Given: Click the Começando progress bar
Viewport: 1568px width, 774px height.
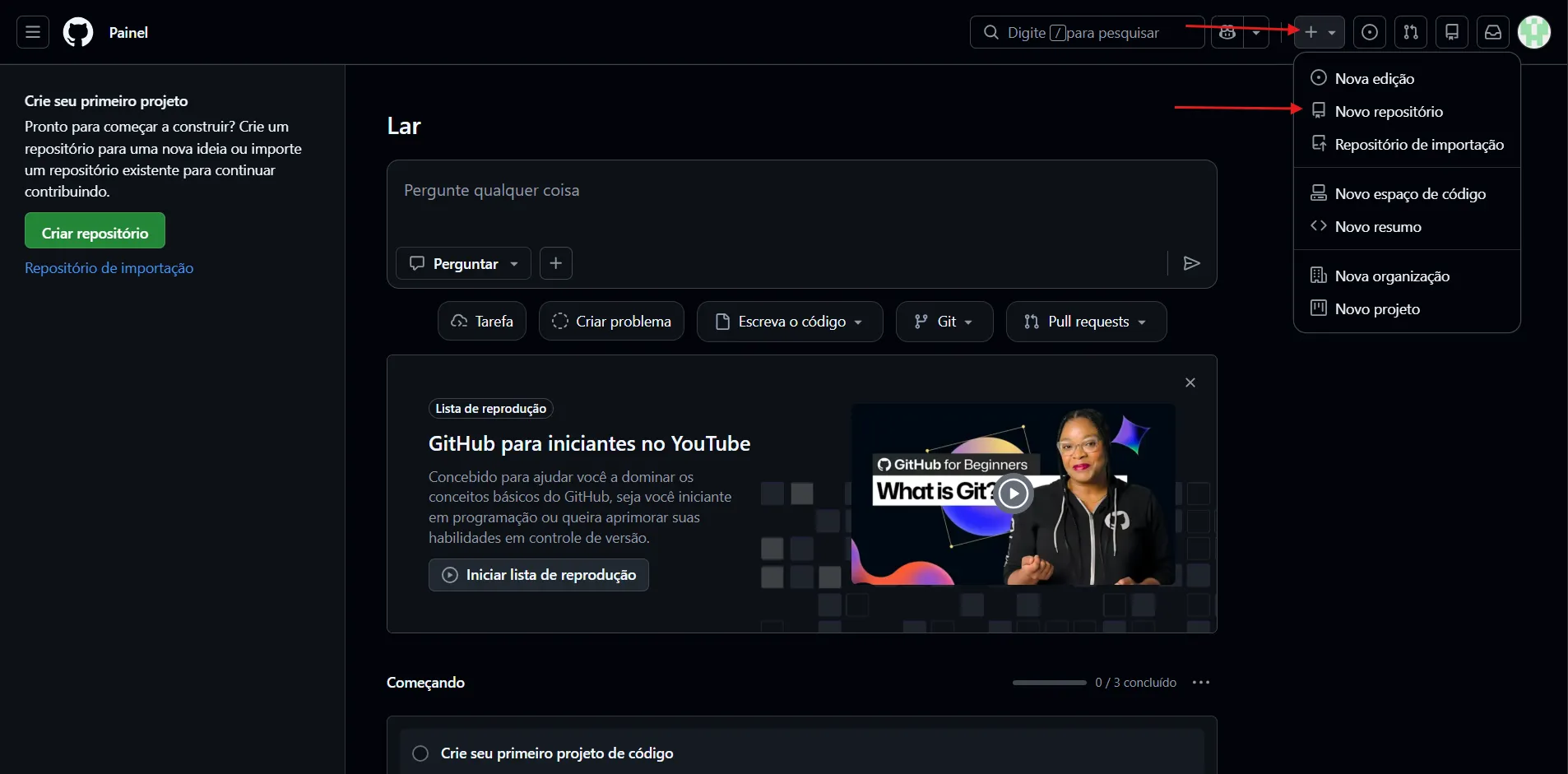Looking at the screenshot, I should point(1049,683).
